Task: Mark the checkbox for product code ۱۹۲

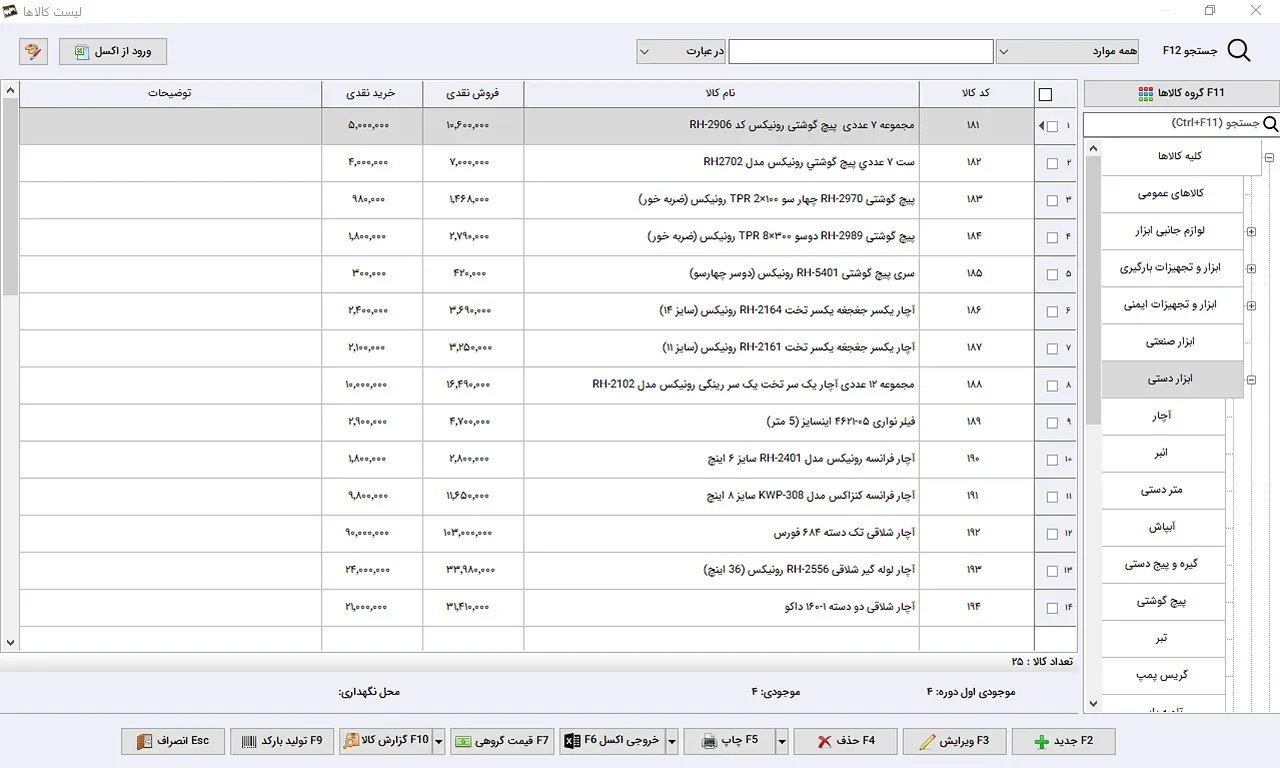Action: (1052, 534)
